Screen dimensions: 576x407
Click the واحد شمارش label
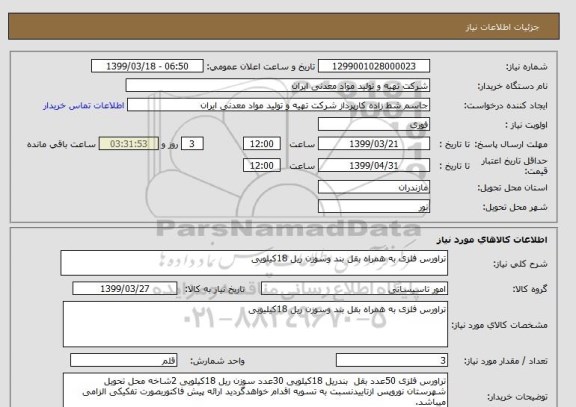pyautogui.click(x=217, y=361)
